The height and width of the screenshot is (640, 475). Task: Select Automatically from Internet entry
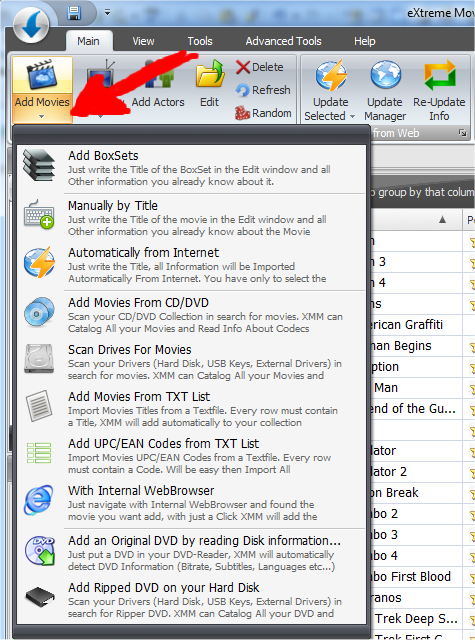tap(191, 265)
